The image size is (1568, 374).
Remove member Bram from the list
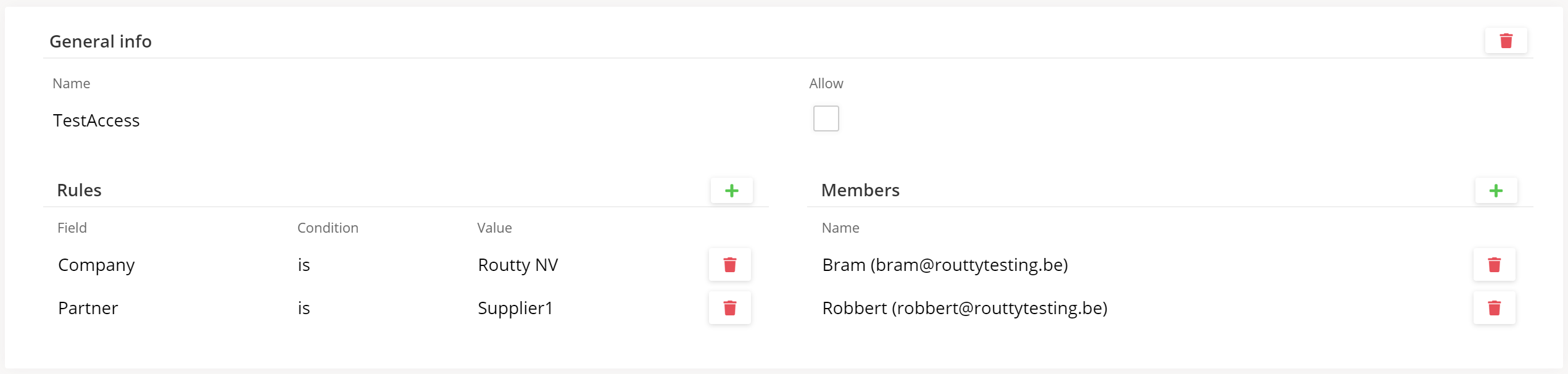(1493, 265)
